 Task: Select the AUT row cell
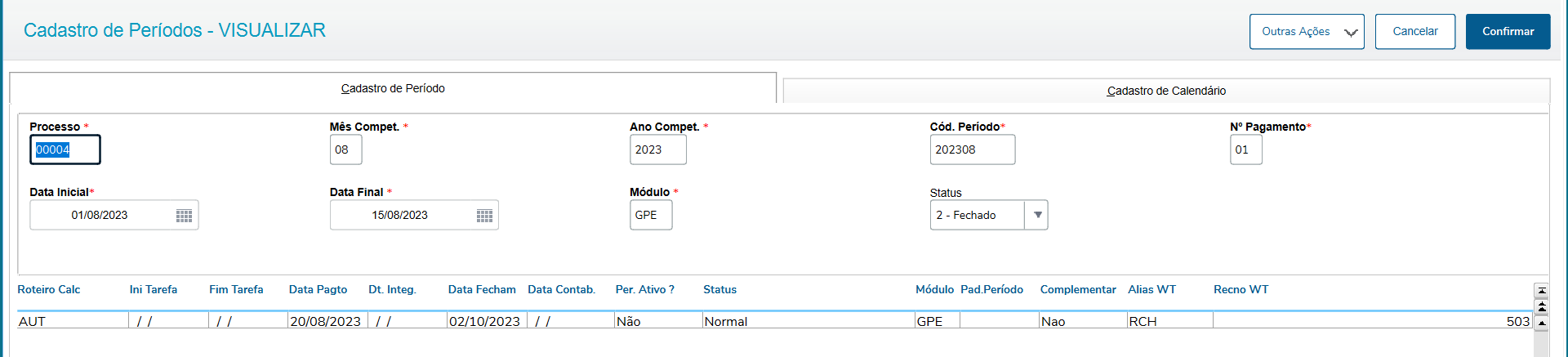coord(72,321)
